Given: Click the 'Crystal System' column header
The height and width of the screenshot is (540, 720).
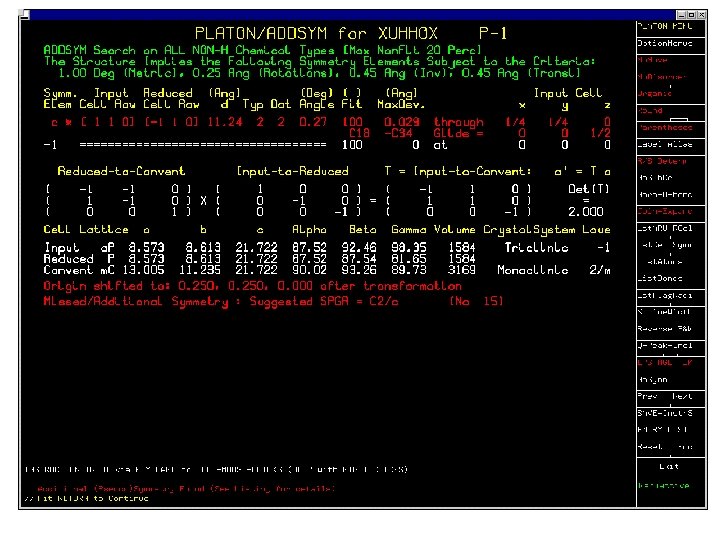Looking at the screenshot, I should pyautogui.click(x=529, y=230).
